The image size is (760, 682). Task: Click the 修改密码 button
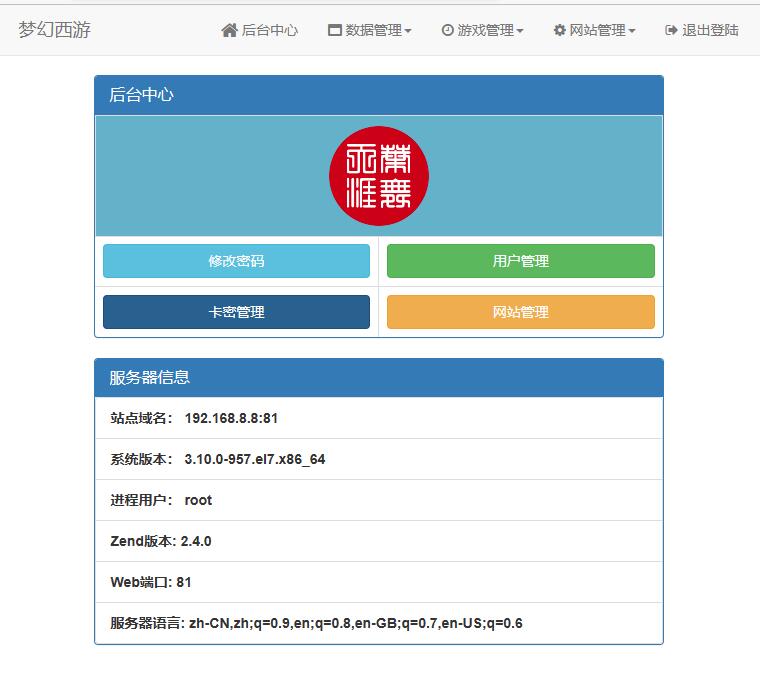pyautogui.click(x=237, y=261)
